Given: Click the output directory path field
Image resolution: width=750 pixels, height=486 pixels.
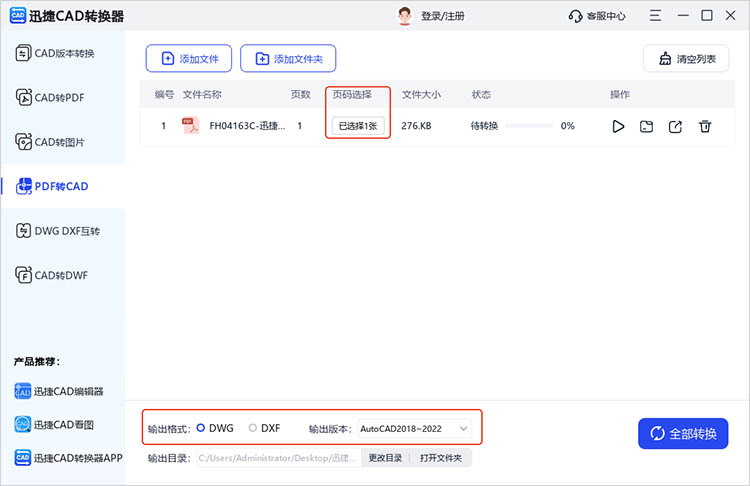Looking at the screenshot, I should click(277, 458).
